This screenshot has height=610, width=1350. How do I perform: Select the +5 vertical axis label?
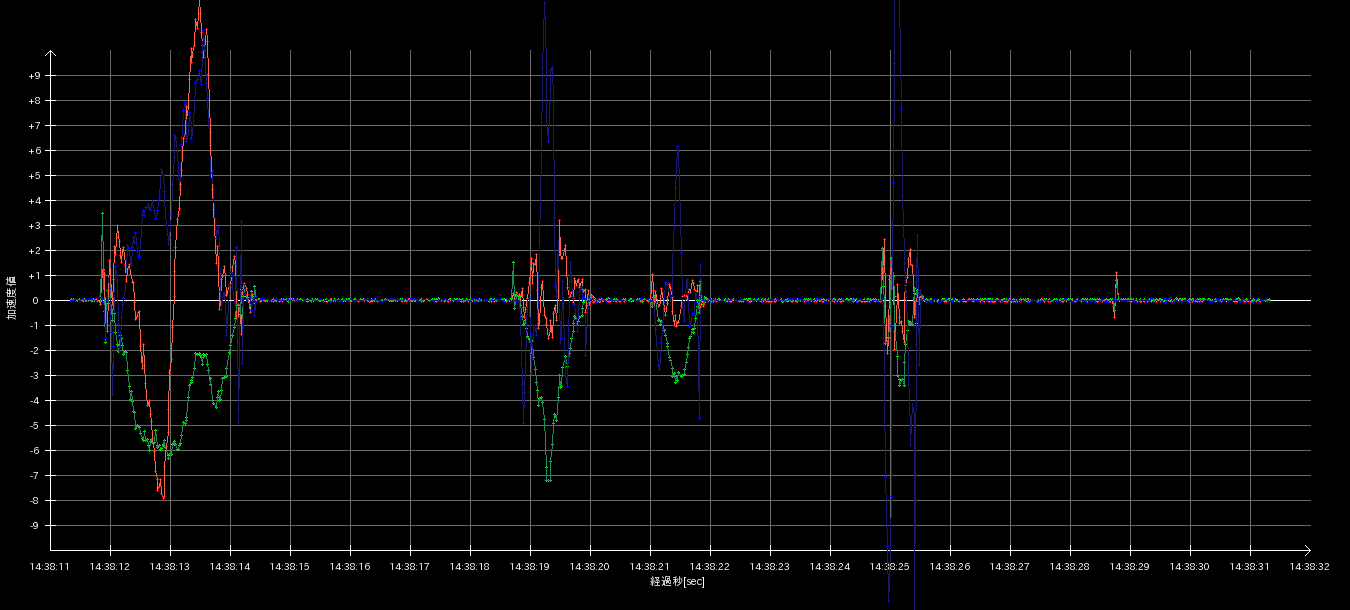(34, 176)
